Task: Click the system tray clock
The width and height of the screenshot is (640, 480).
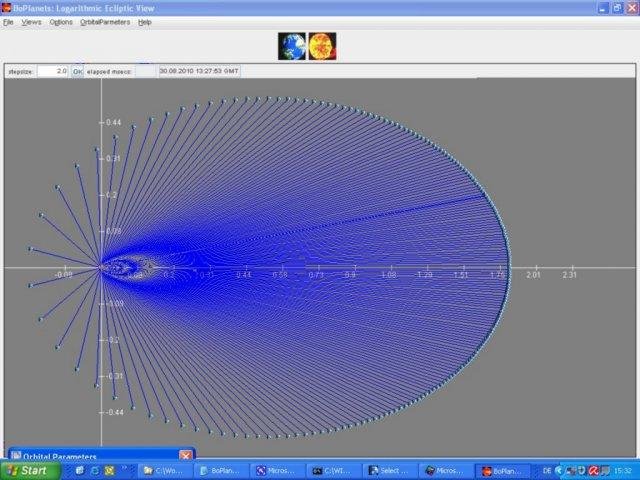Action: tap(623, 470)
